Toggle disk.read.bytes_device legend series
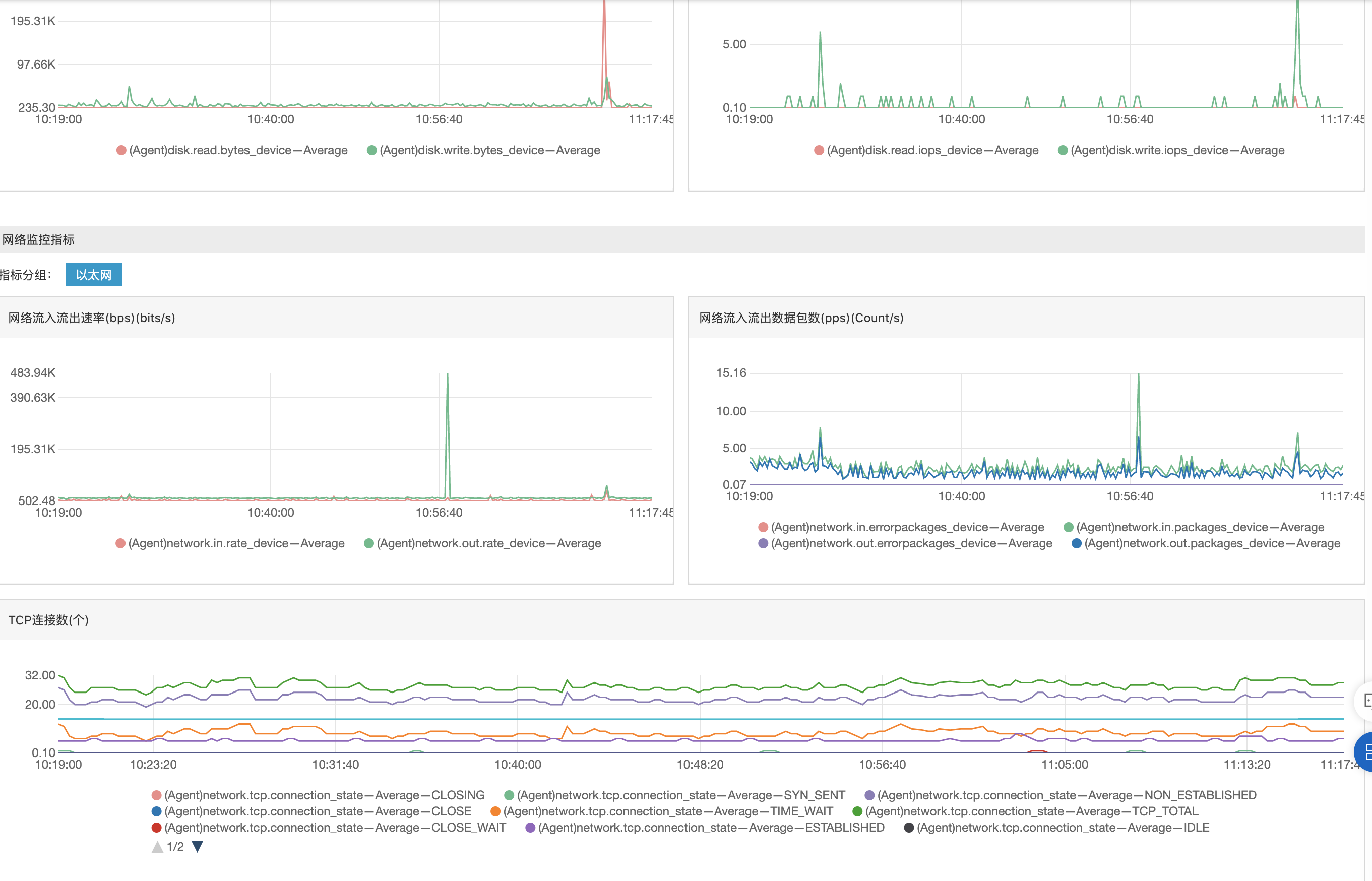 click(x=232, y=150)
